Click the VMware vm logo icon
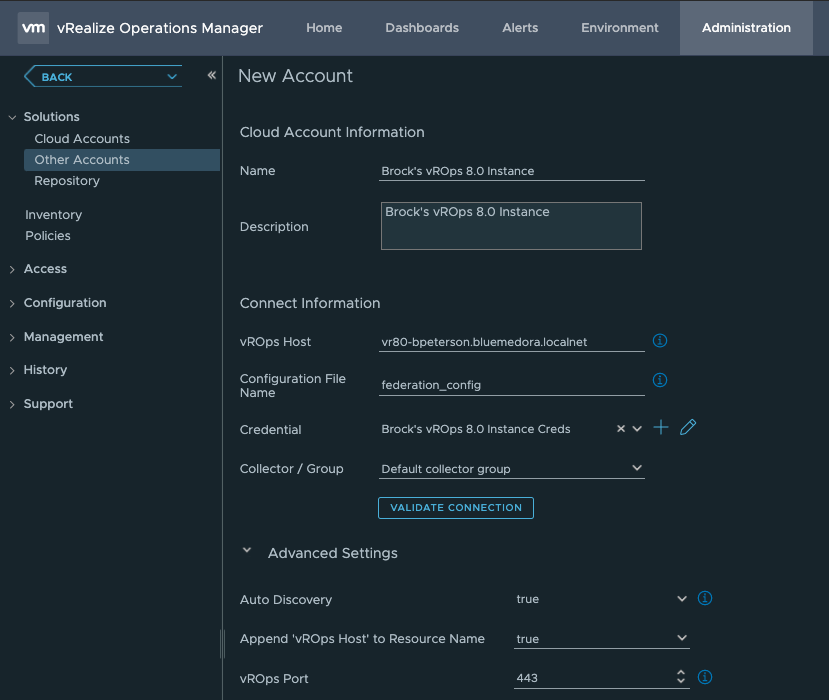 coord(33,28)
